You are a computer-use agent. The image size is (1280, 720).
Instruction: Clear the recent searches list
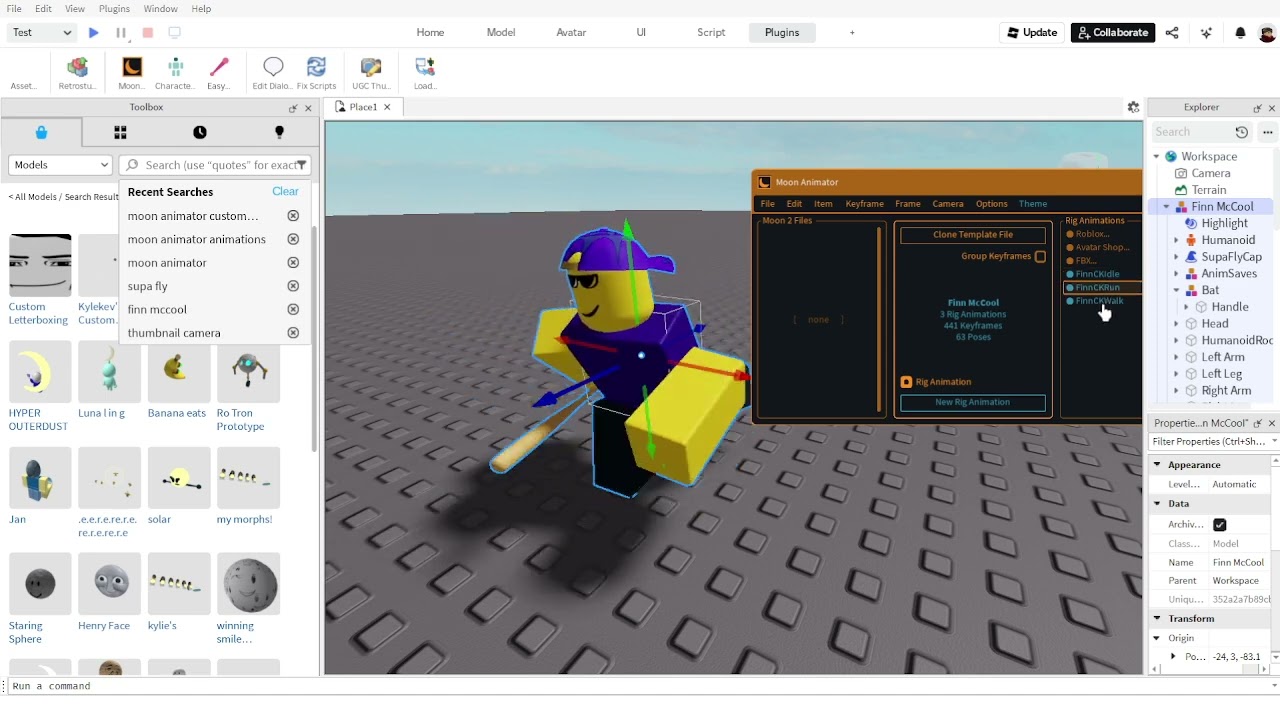[x=285, y=192]
